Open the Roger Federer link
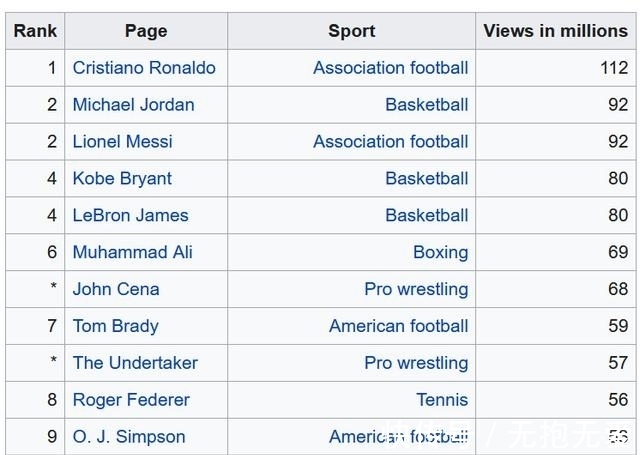640x455 pixels. point(131,401)
